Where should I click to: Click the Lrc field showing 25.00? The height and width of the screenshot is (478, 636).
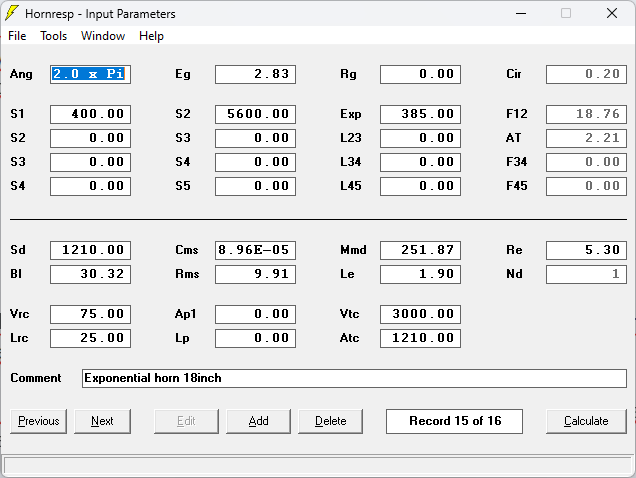tap(90, 338)
